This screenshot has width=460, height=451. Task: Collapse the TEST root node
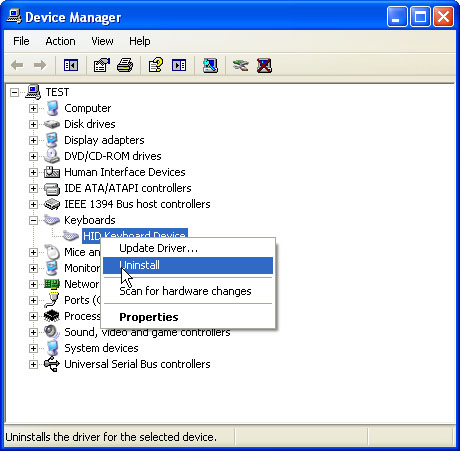click(x=14, y=92)
